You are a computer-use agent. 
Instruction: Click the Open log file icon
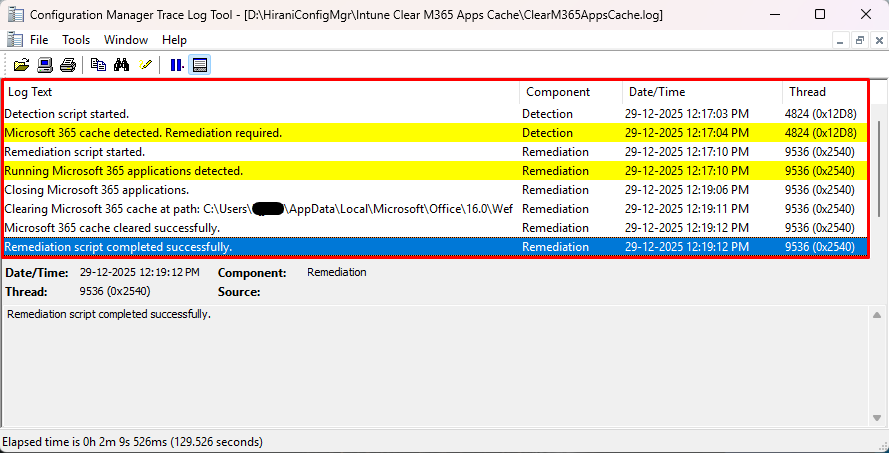[21, 65]
